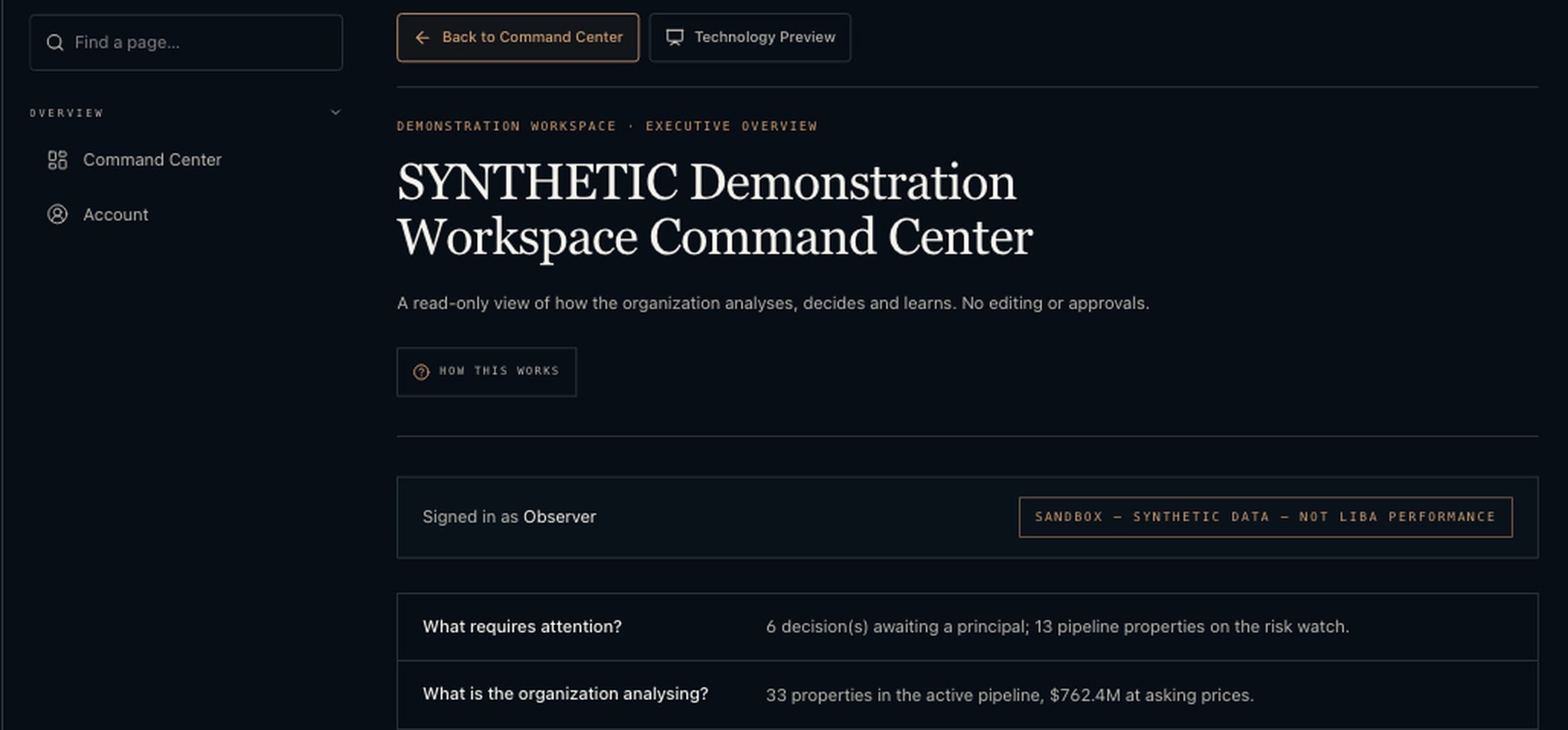
Task: Focus the Find a page search field
Action: pos(186,43)
